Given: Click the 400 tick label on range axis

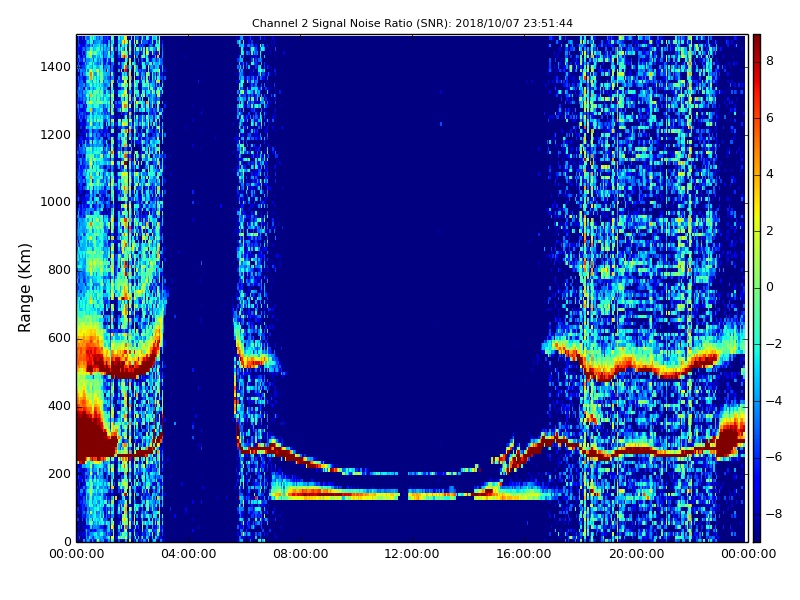Looking at the screenshot, I should [x=59, y=406].
